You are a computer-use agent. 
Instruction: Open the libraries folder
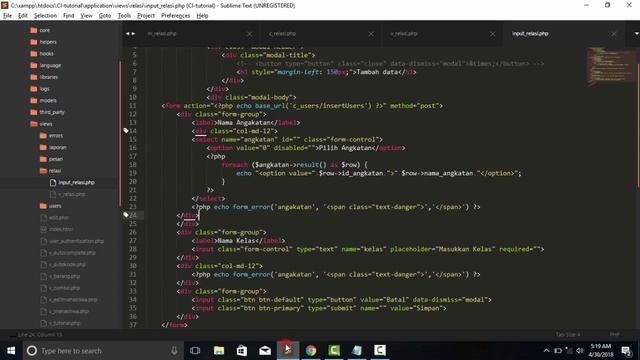tap(44, 77)
